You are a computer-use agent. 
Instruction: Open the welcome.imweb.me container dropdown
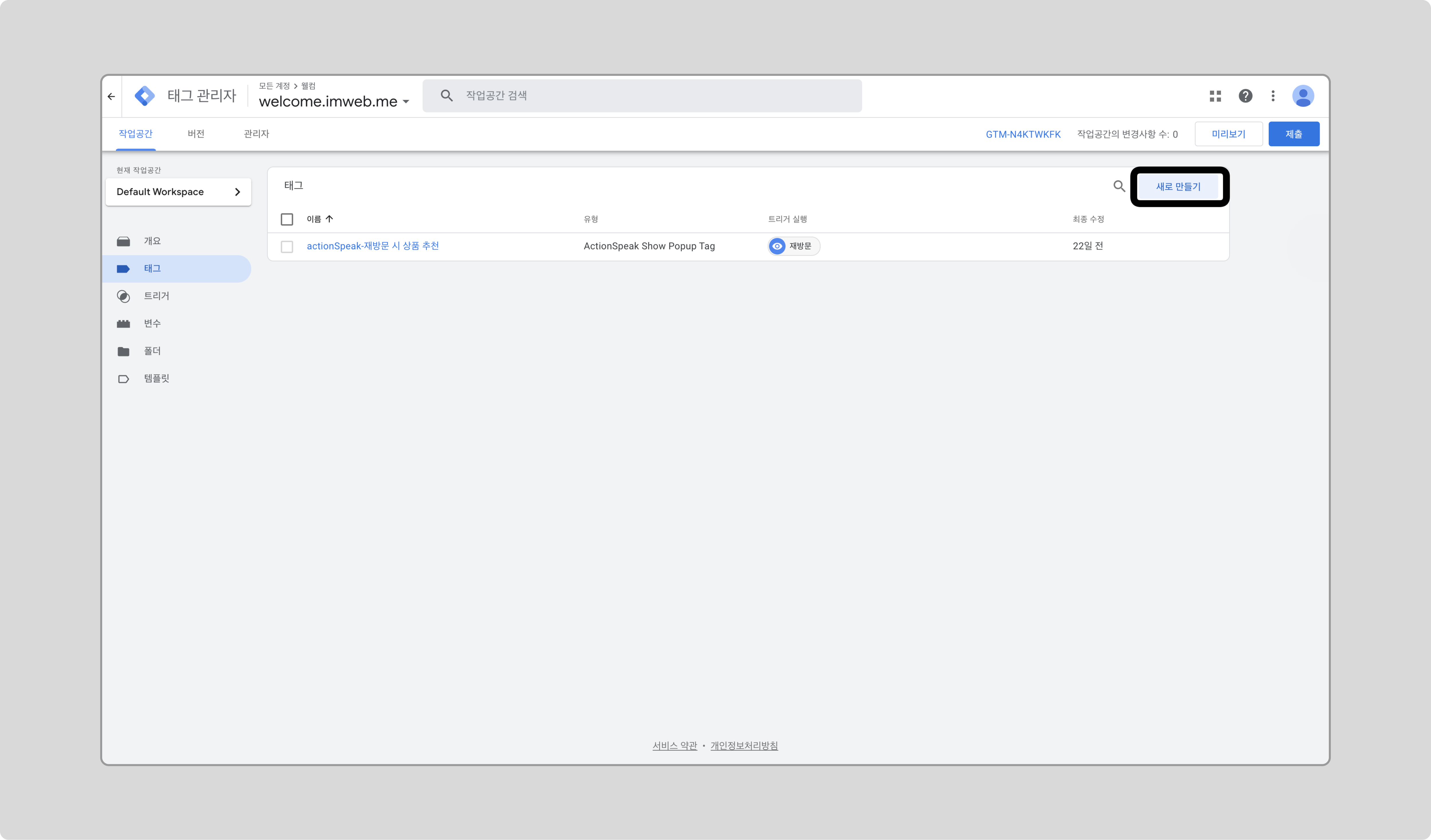click(x=334, y=102)
